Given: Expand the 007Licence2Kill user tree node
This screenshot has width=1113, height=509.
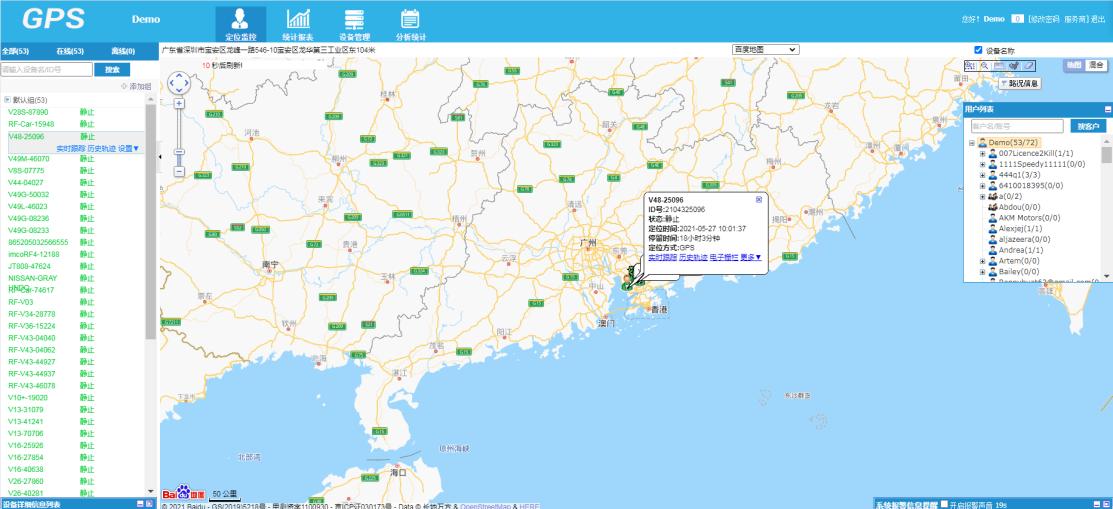Looking at the screenshot, I should pyautogui.click(x=983, y=153).
